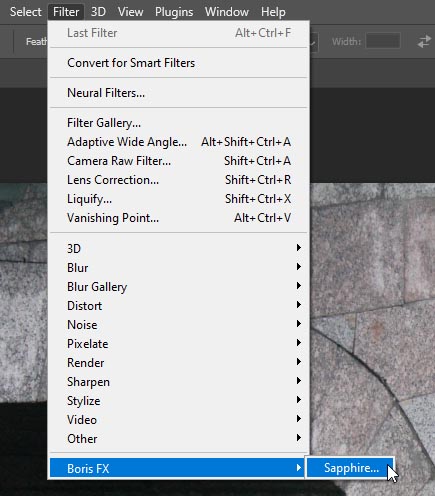
Task: Expand the 3D filter submenu
Action: pyautogui.click(x=179, y=249)
